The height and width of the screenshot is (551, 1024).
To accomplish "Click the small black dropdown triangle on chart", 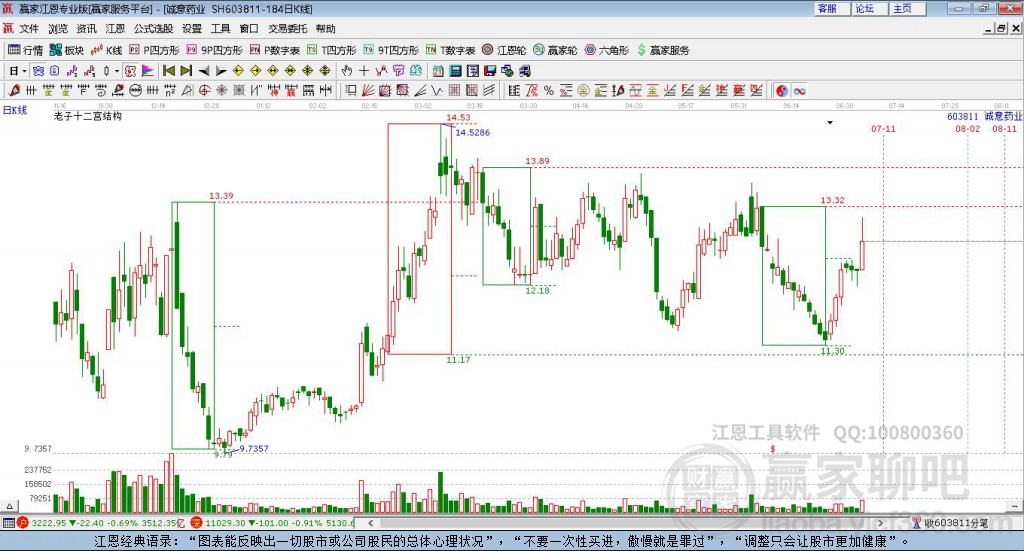I will [x=830, y=122].
